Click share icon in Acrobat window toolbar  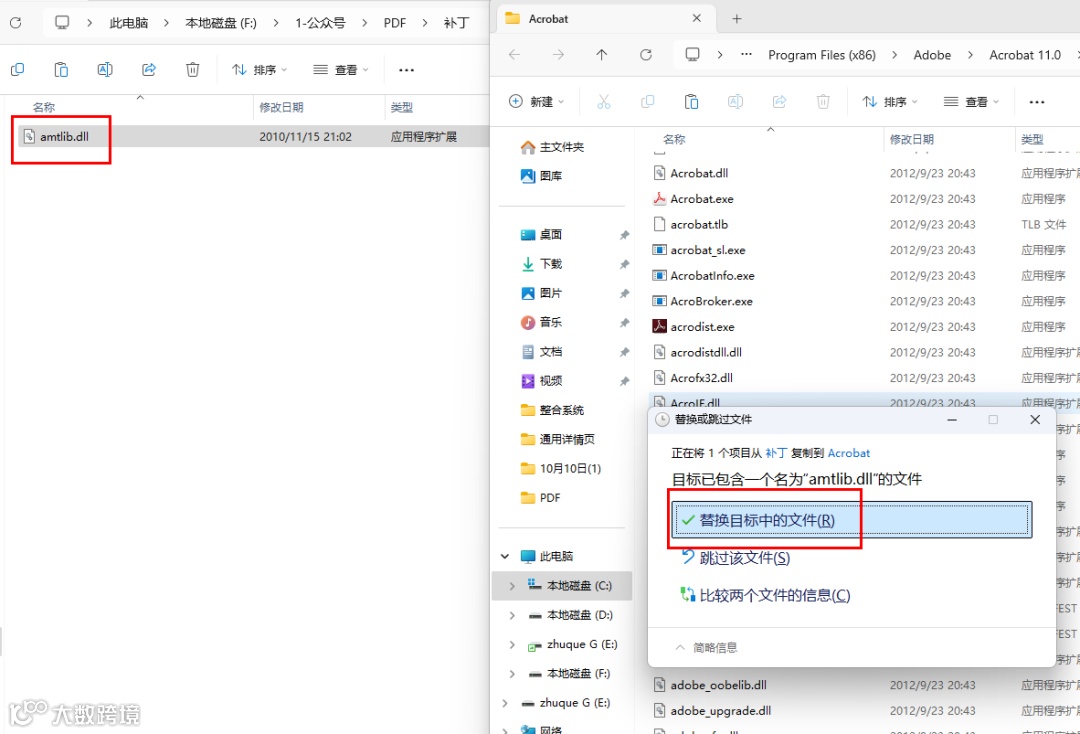(x=779, y=102)
